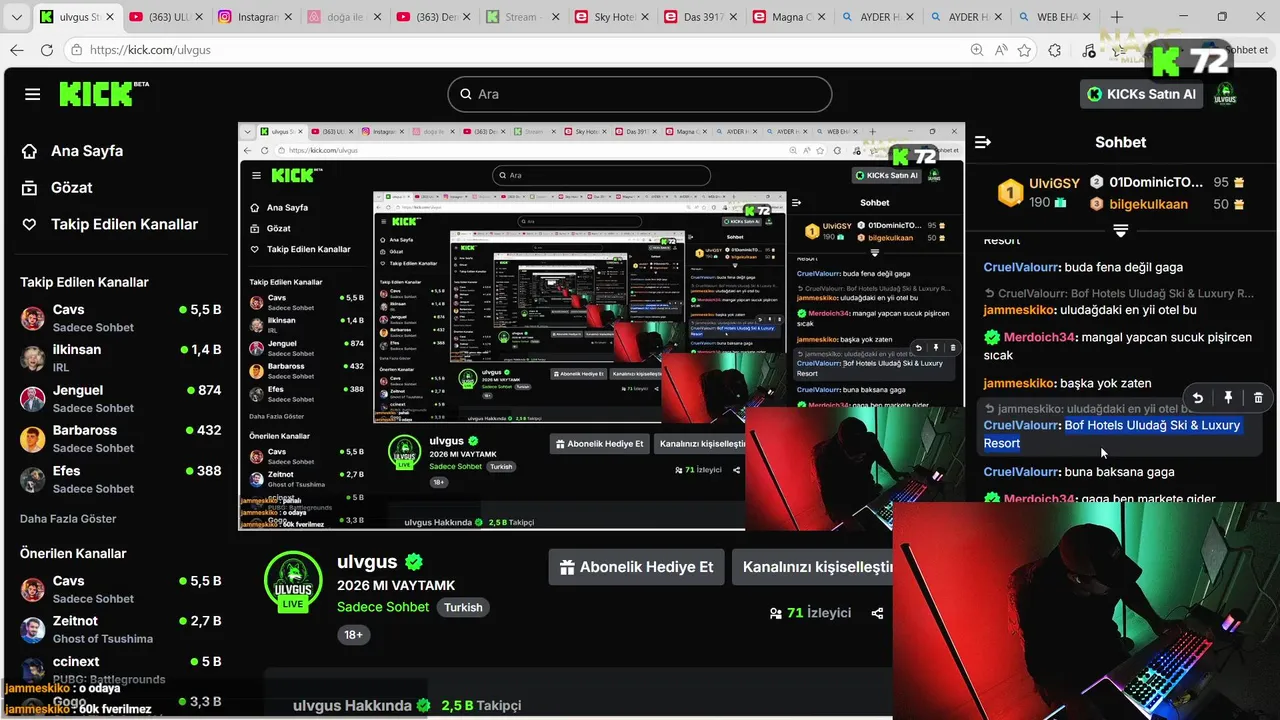Switch to Instagram browser tab
The width and height of the screenshot is (1280, 720).
pos(255,17)
